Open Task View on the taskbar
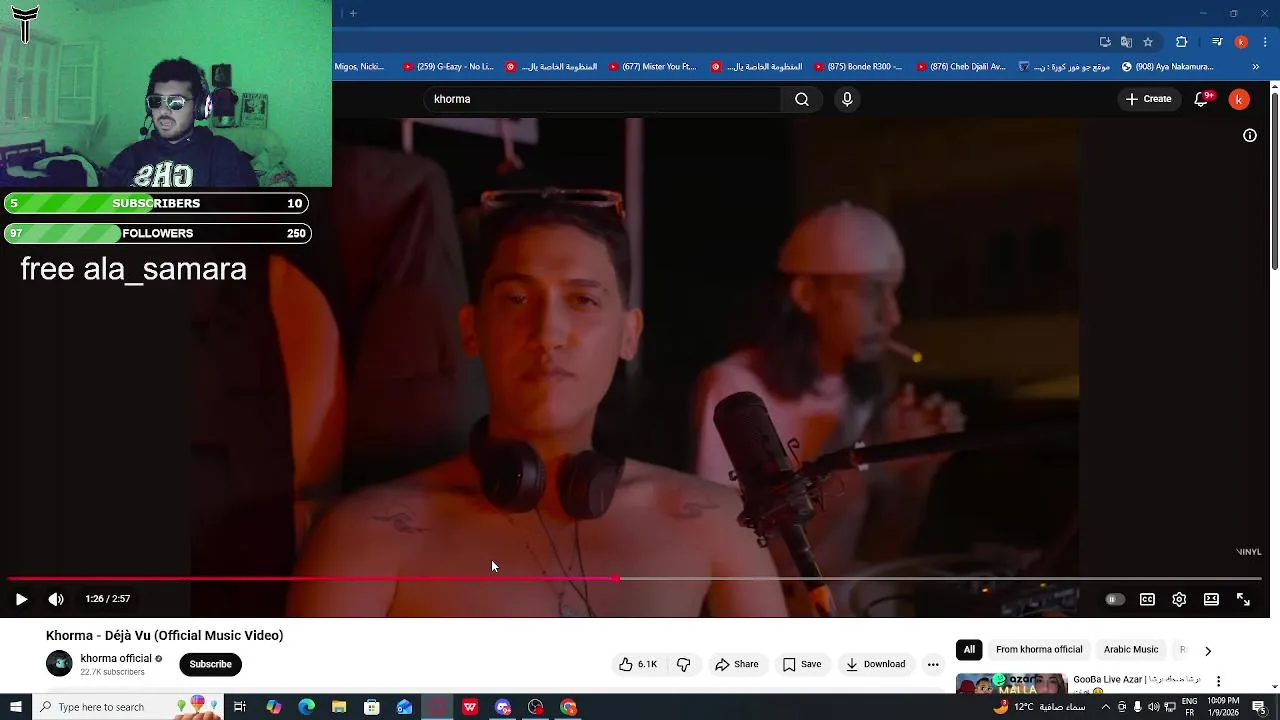The image size is (1280, 720). pos(240,707)
